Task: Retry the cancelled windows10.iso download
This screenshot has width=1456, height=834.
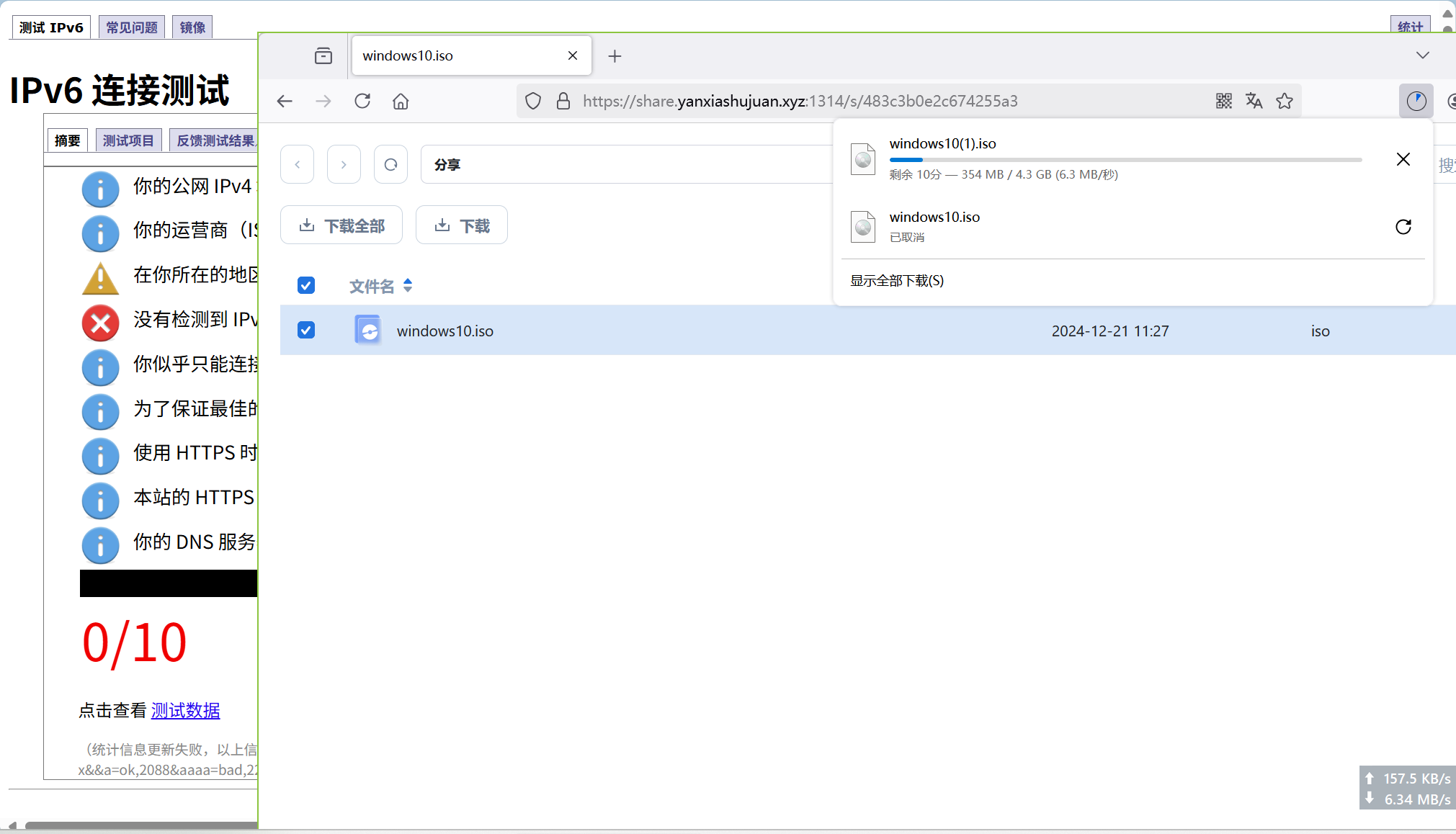Action: 1403,227
